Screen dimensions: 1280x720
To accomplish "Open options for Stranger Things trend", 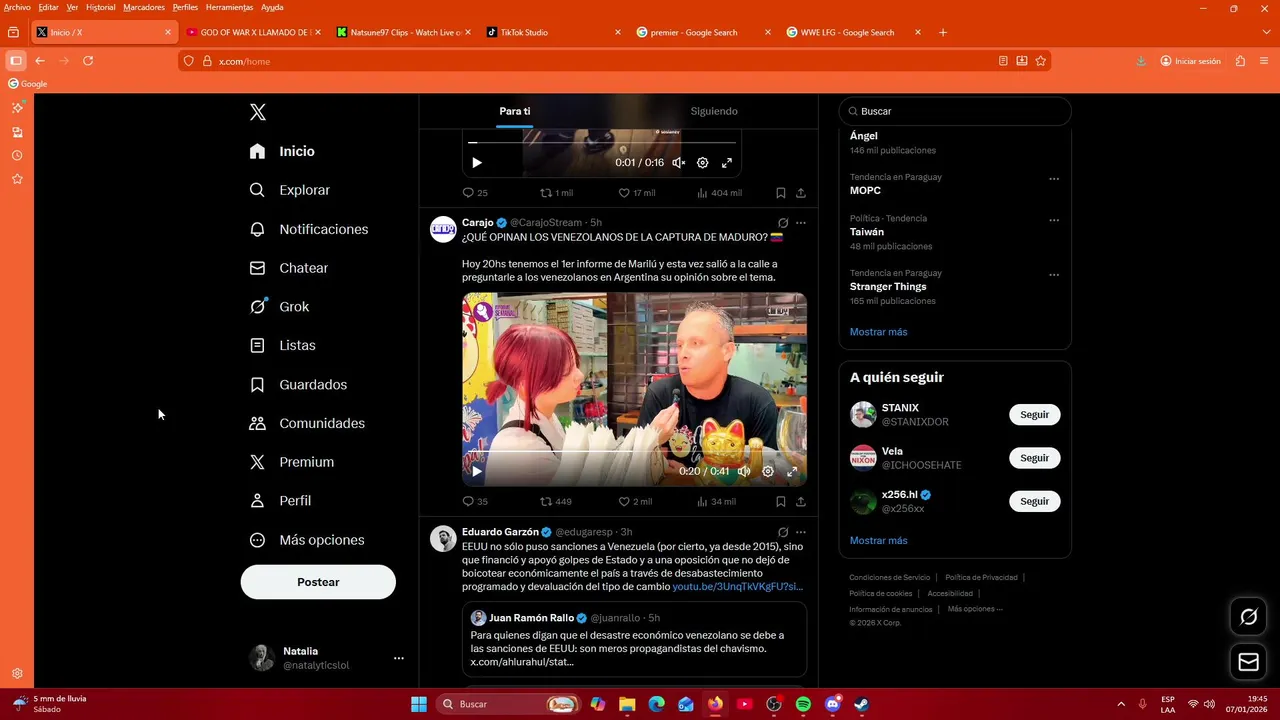I will coord(1053,275).
